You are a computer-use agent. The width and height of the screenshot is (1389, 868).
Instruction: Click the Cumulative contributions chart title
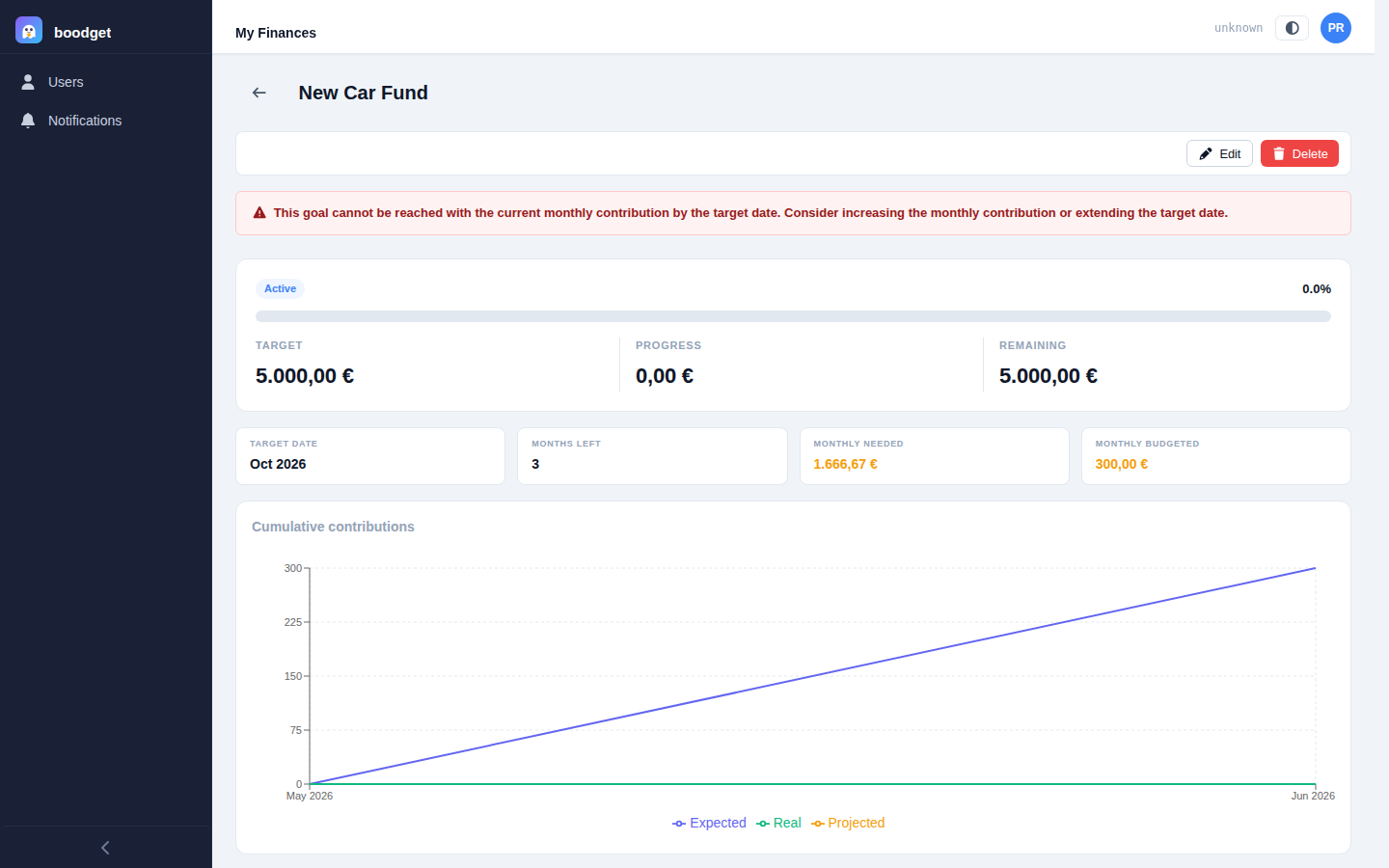pyautogui.click(x=333, y=527)
